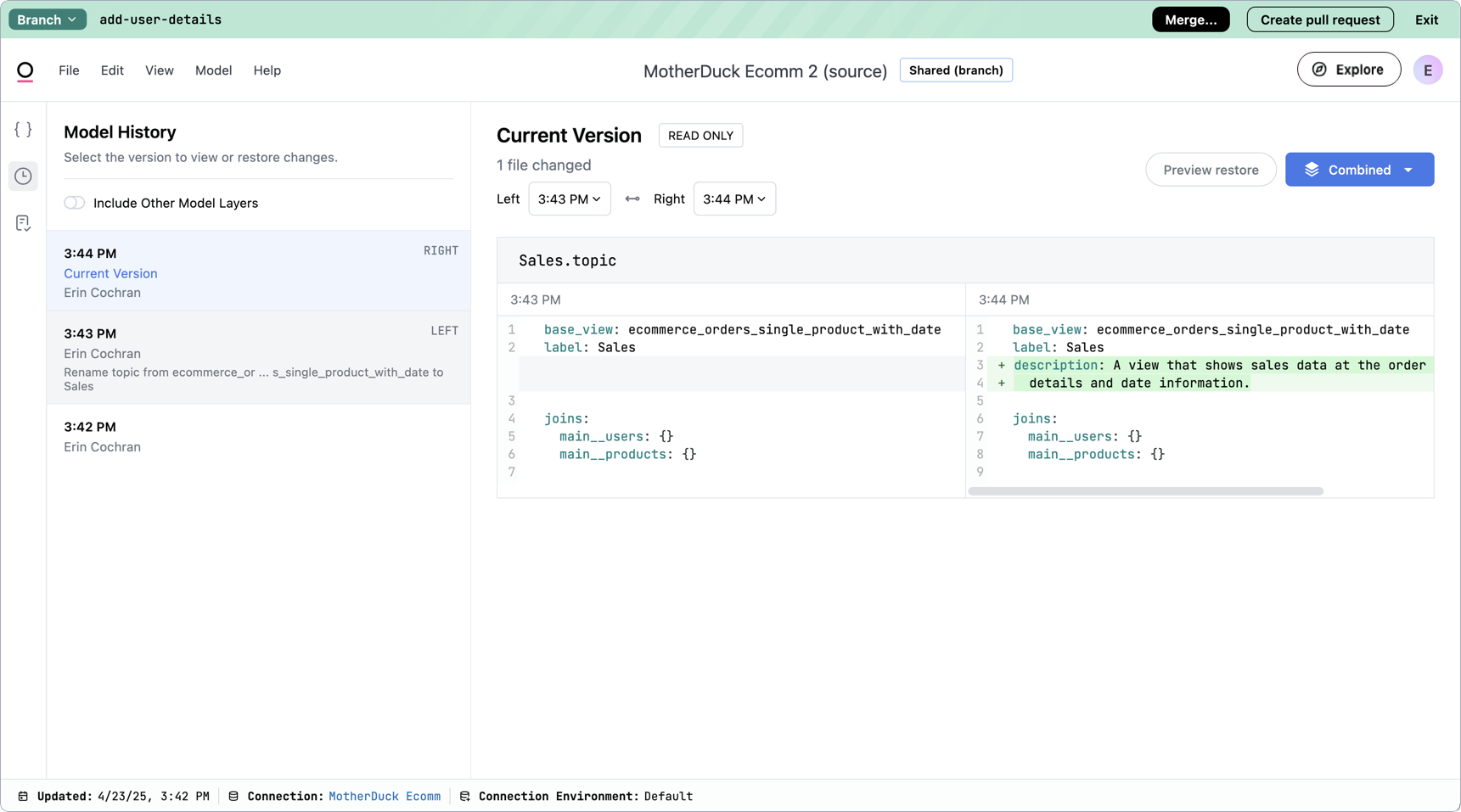Open the Left version 3:43 PM dropdown

click(x=570, y=199)
